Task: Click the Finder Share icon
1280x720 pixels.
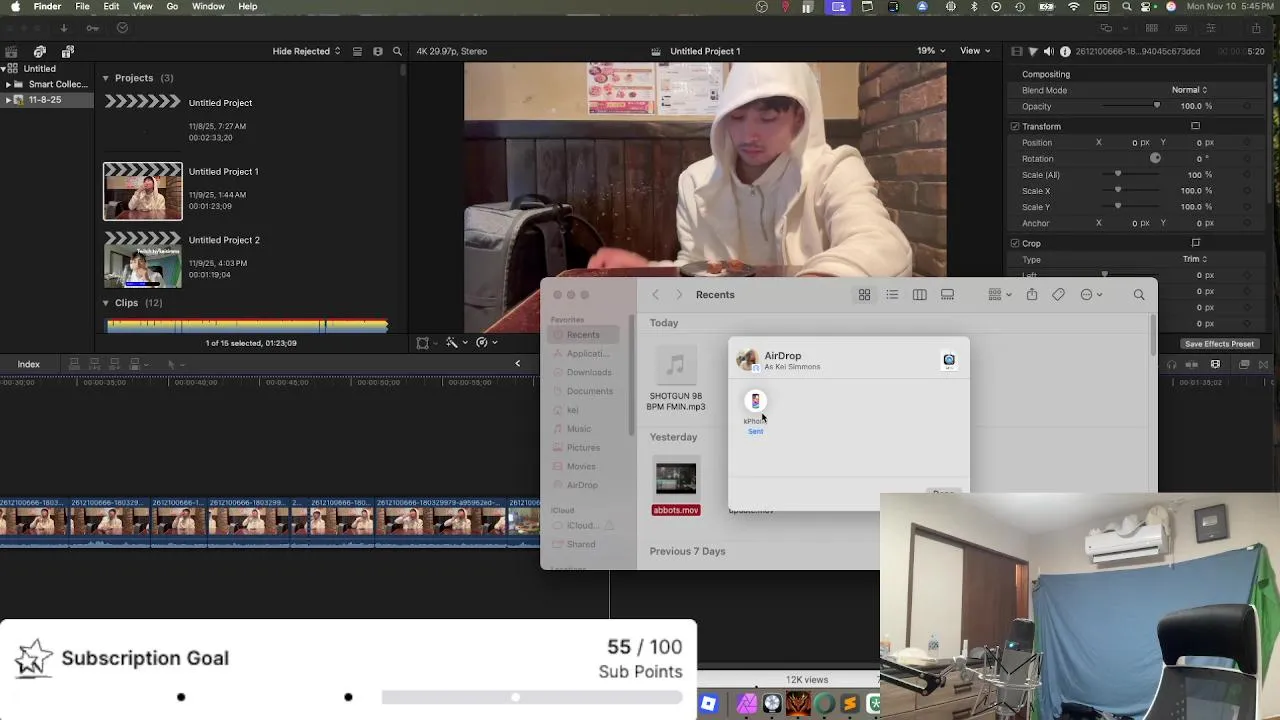Action: point(1032,295)
